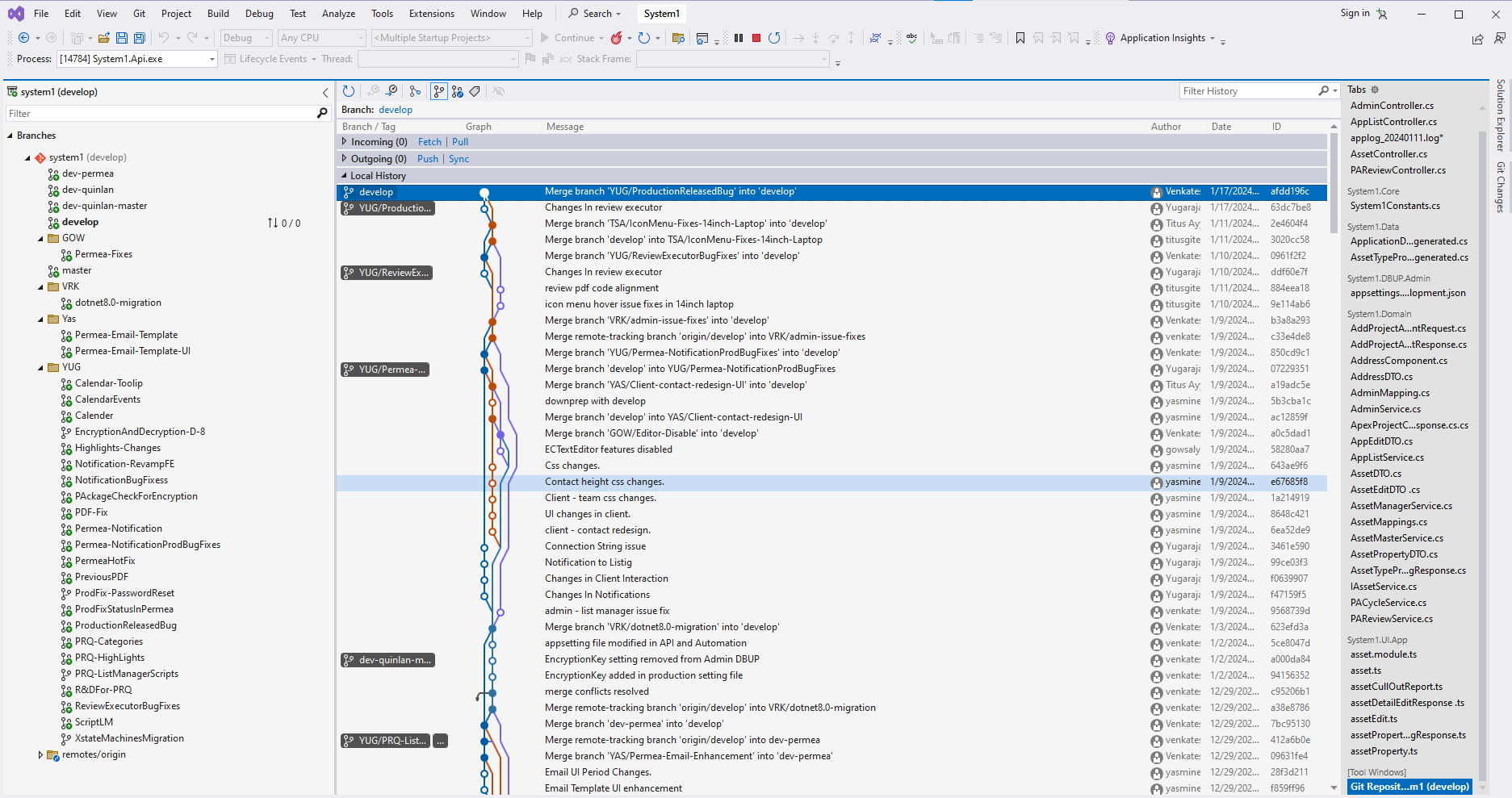Image resolution: width=1512 pixels, height=798 pixels.
Task: Click the Sync link under Outgoing
Action: point(459,159)
